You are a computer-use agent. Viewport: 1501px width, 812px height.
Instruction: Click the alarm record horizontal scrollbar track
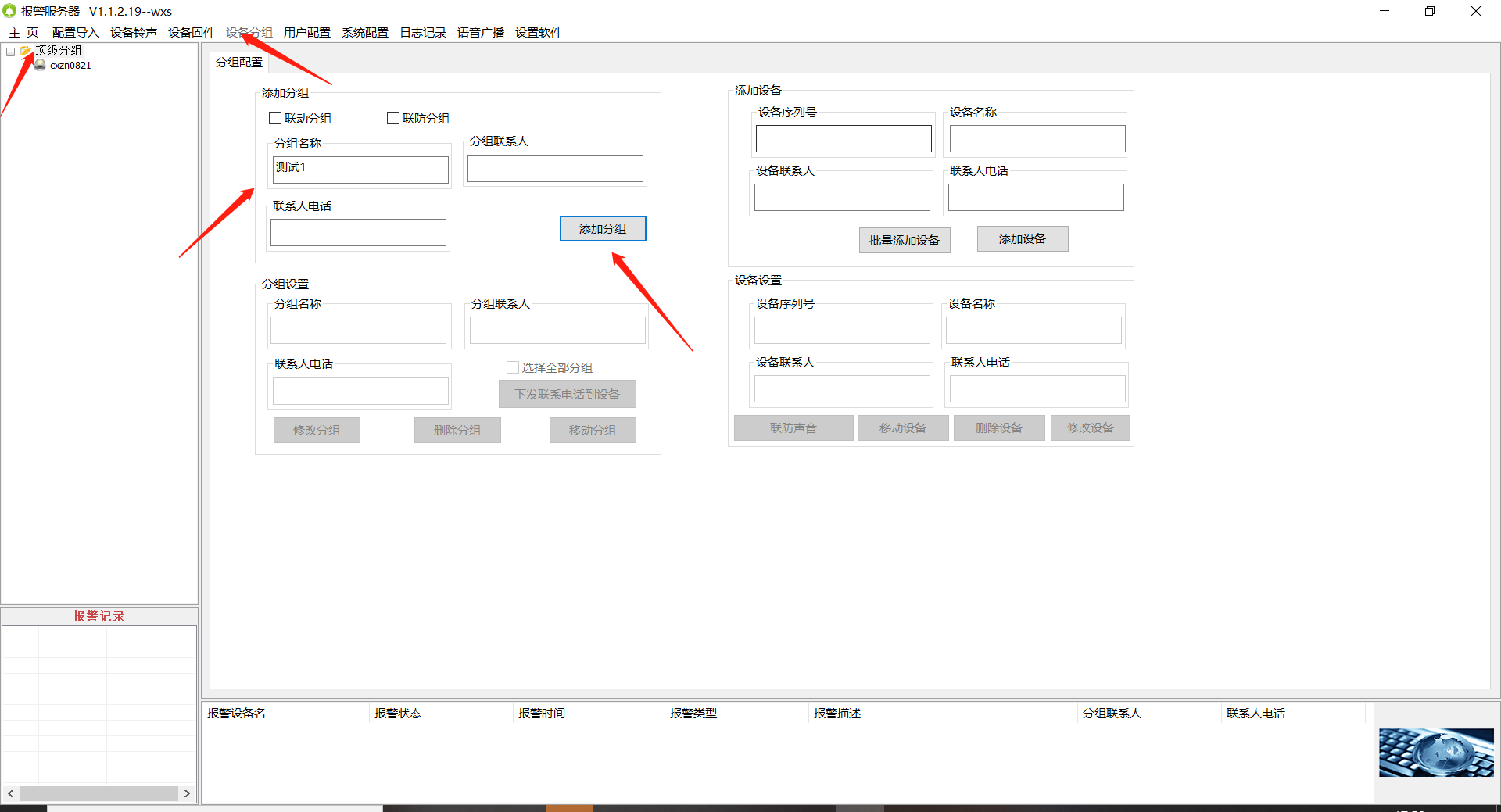click(99, 793)
